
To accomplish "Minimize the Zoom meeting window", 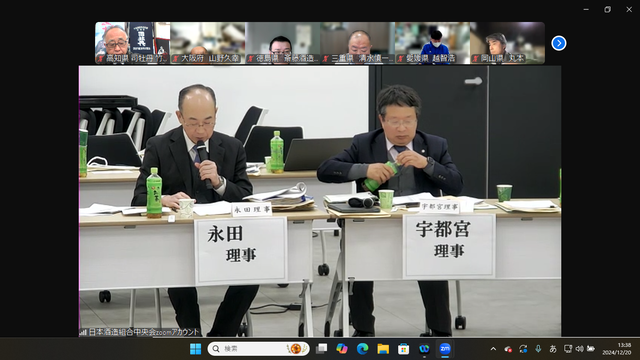I will point(586,9).
